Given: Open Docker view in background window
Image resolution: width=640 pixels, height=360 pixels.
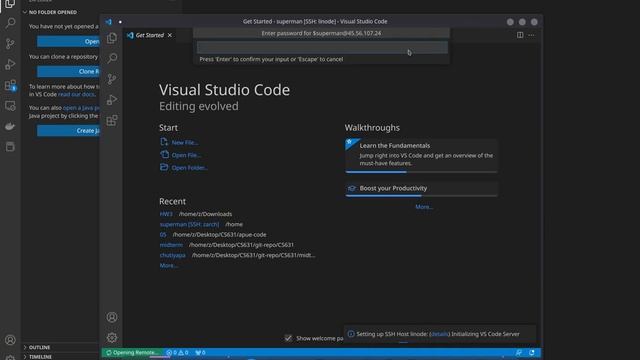Looking at the screenshot, I should pyautogui.click(x=10, y=126).
